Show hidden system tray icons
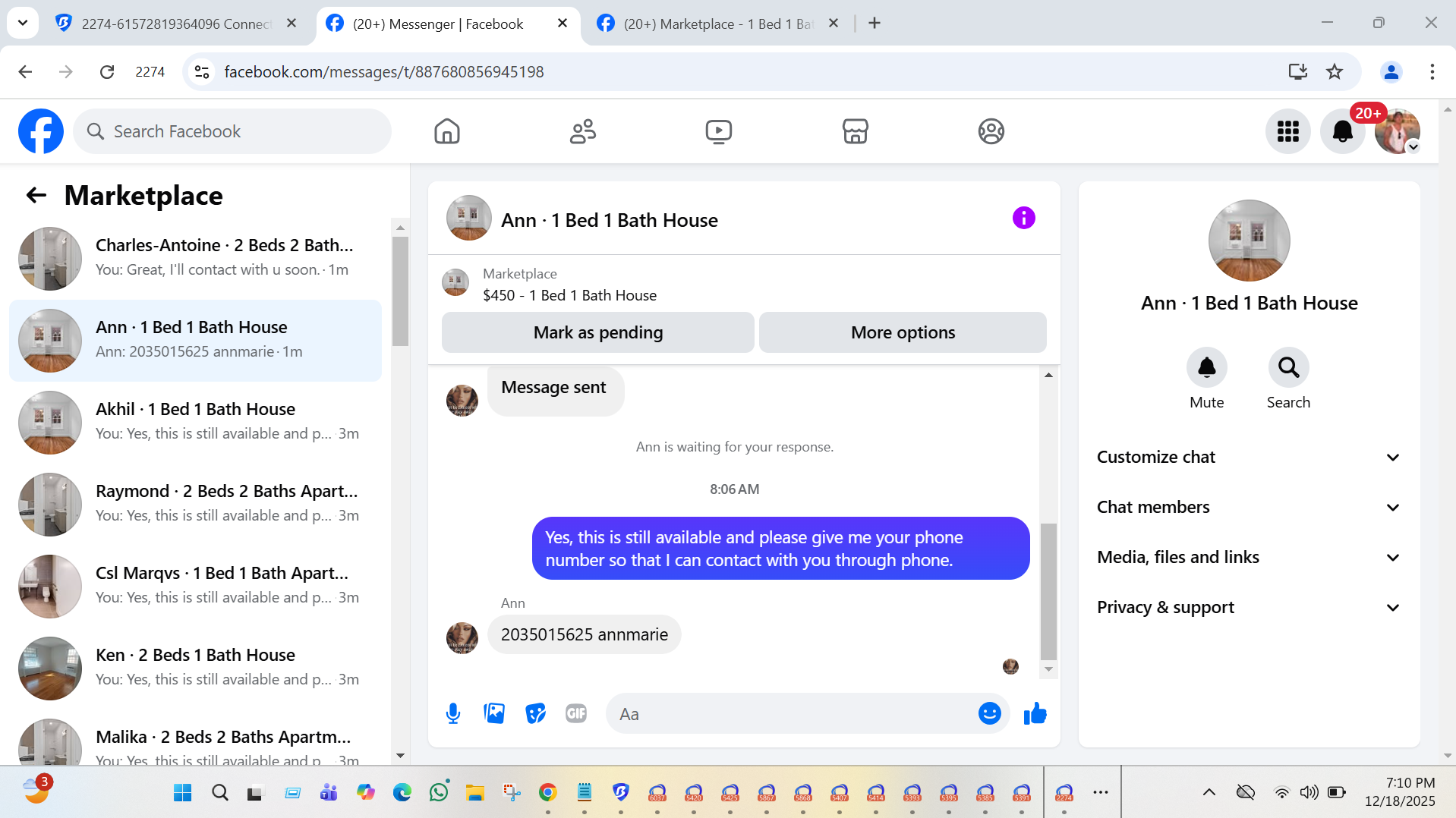This screenshot has width=1456, height=818. (1209, 793)
